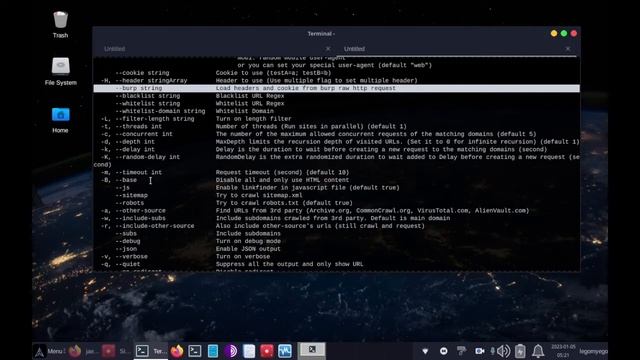This screenshot has height=360, width=640.
Task: Open the panel clock showing date and time
Action: pos(563,351)
